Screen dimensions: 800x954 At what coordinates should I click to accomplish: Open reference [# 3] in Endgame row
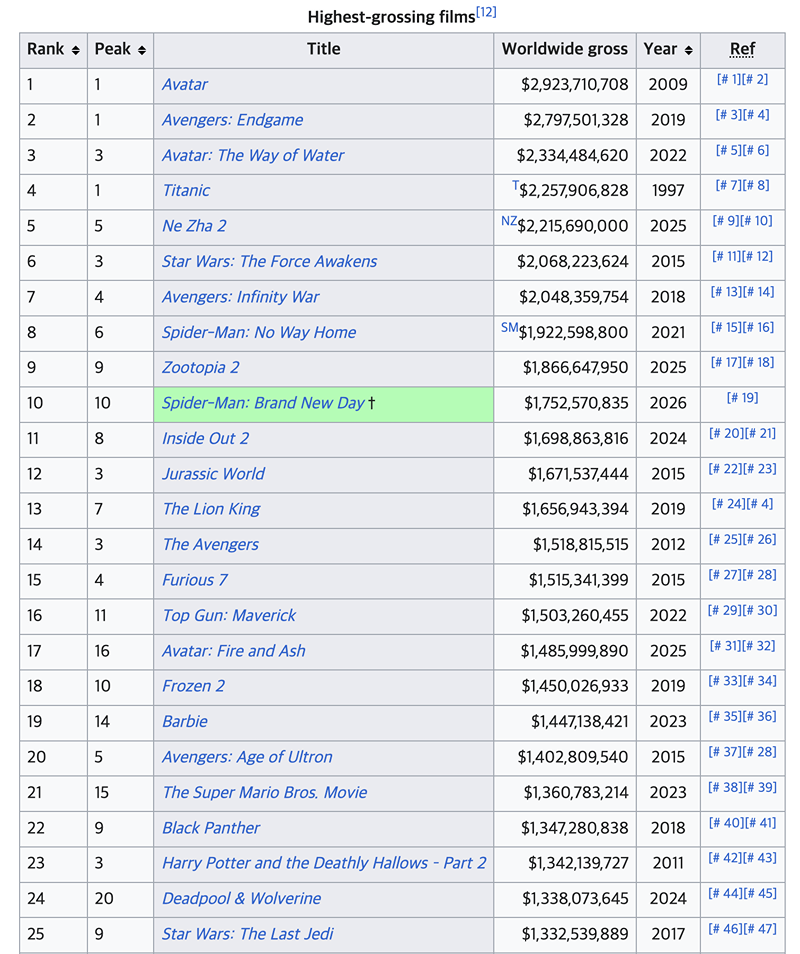[x=729, y=114]
